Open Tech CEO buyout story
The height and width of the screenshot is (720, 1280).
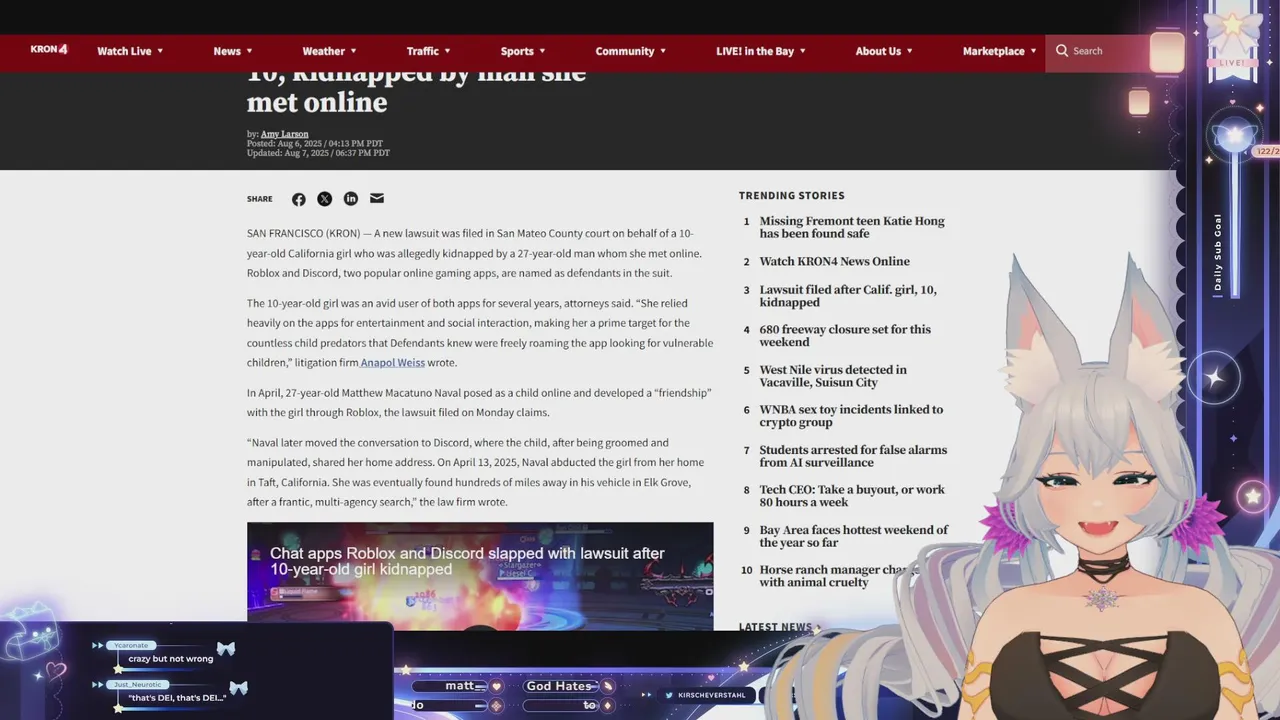851,496
